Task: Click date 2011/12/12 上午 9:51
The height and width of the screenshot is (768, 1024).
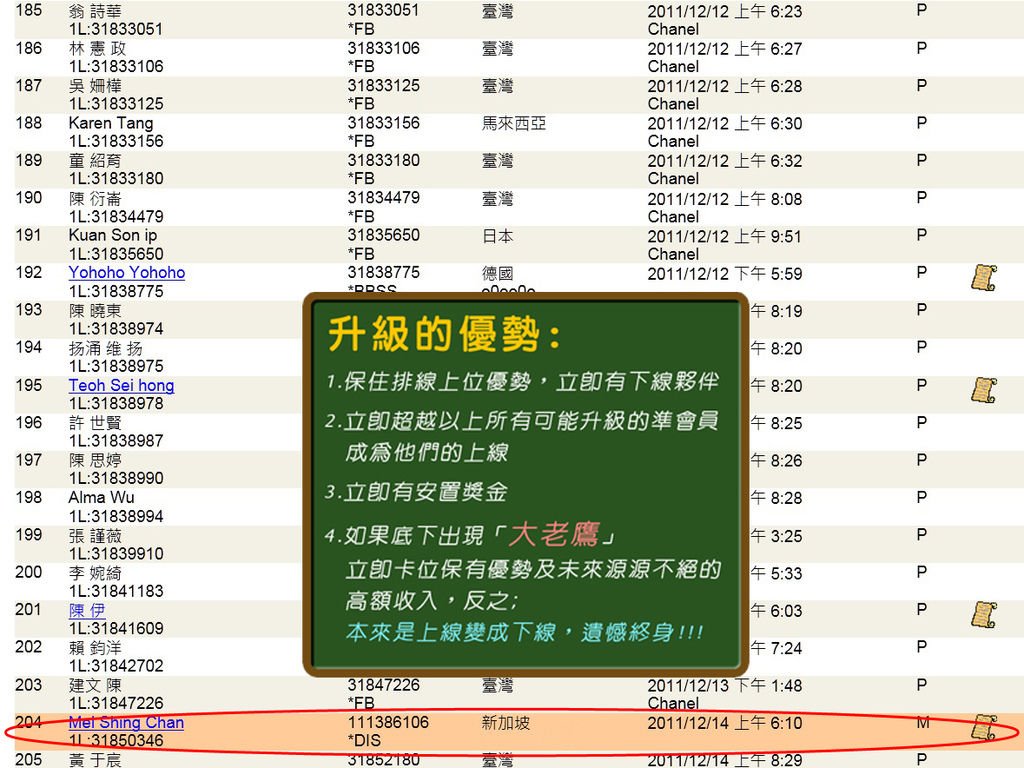Action: pos(724,236)
